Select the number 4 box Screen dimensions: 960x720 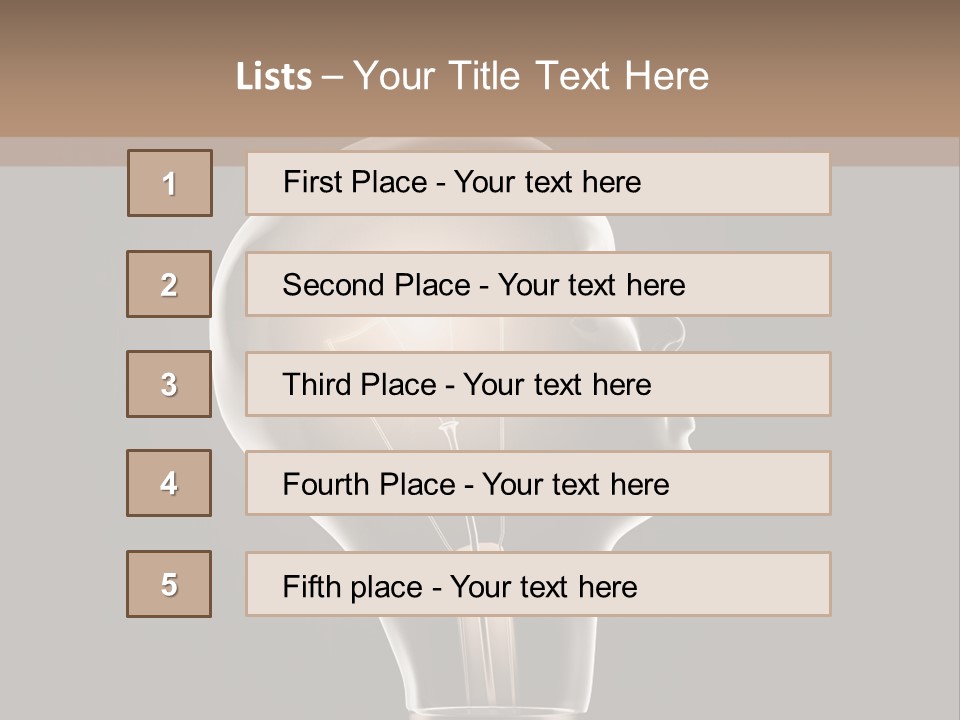(169, 483)
